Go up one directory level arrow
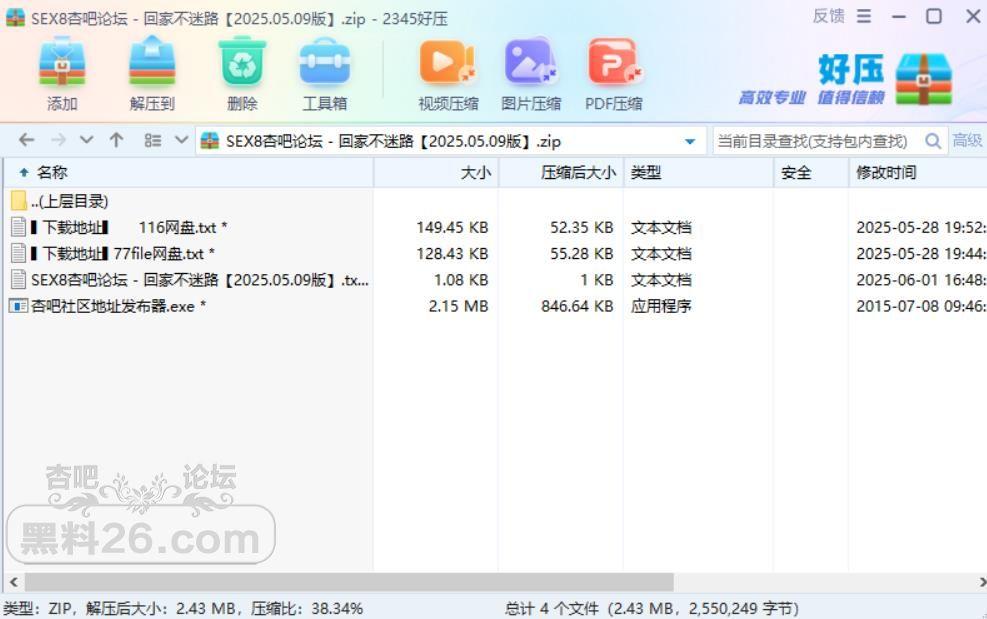This screenshot has height=619, width=987. [x=116, y=140]
